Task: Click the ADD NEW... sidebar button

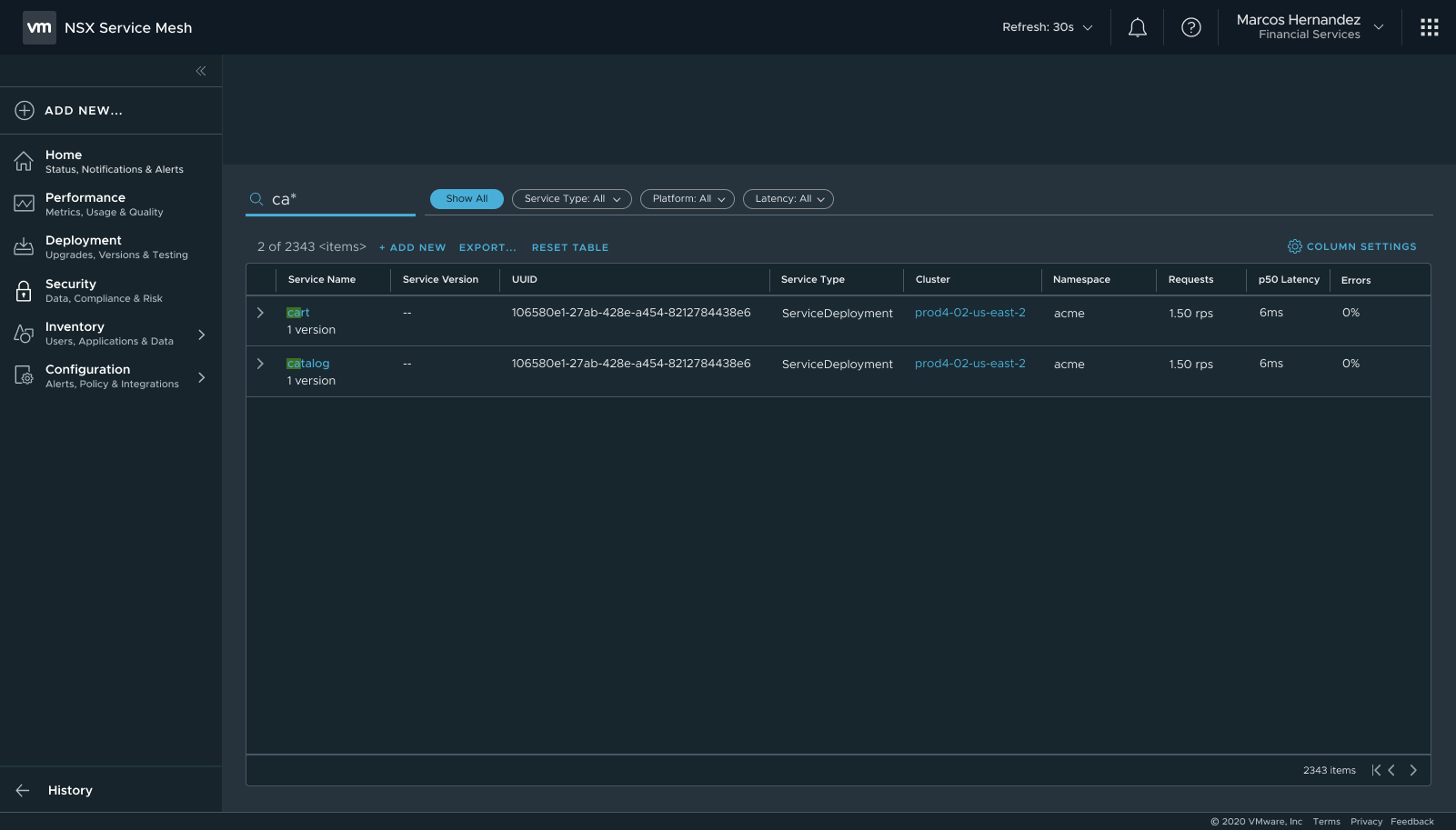Action: [x=111, y=110]
